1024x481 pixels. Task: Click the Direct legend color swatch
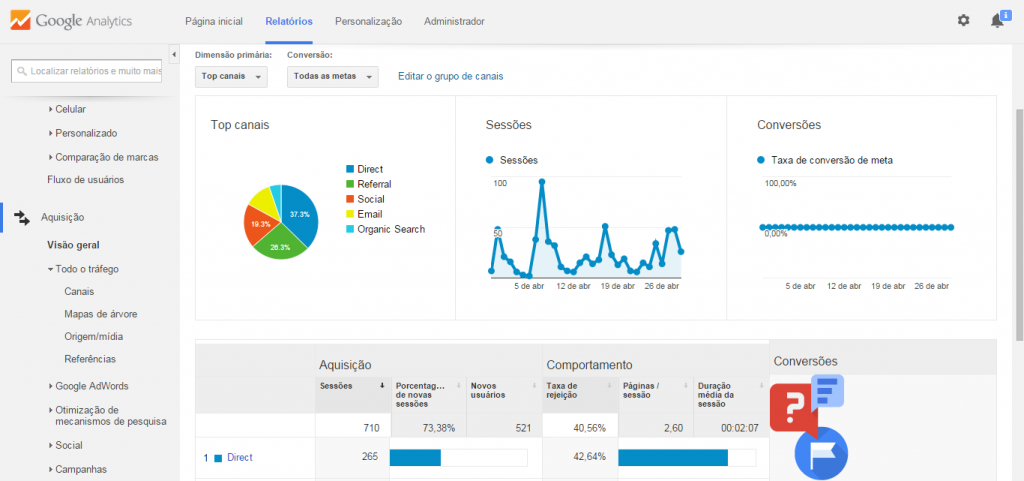[350, 170]
